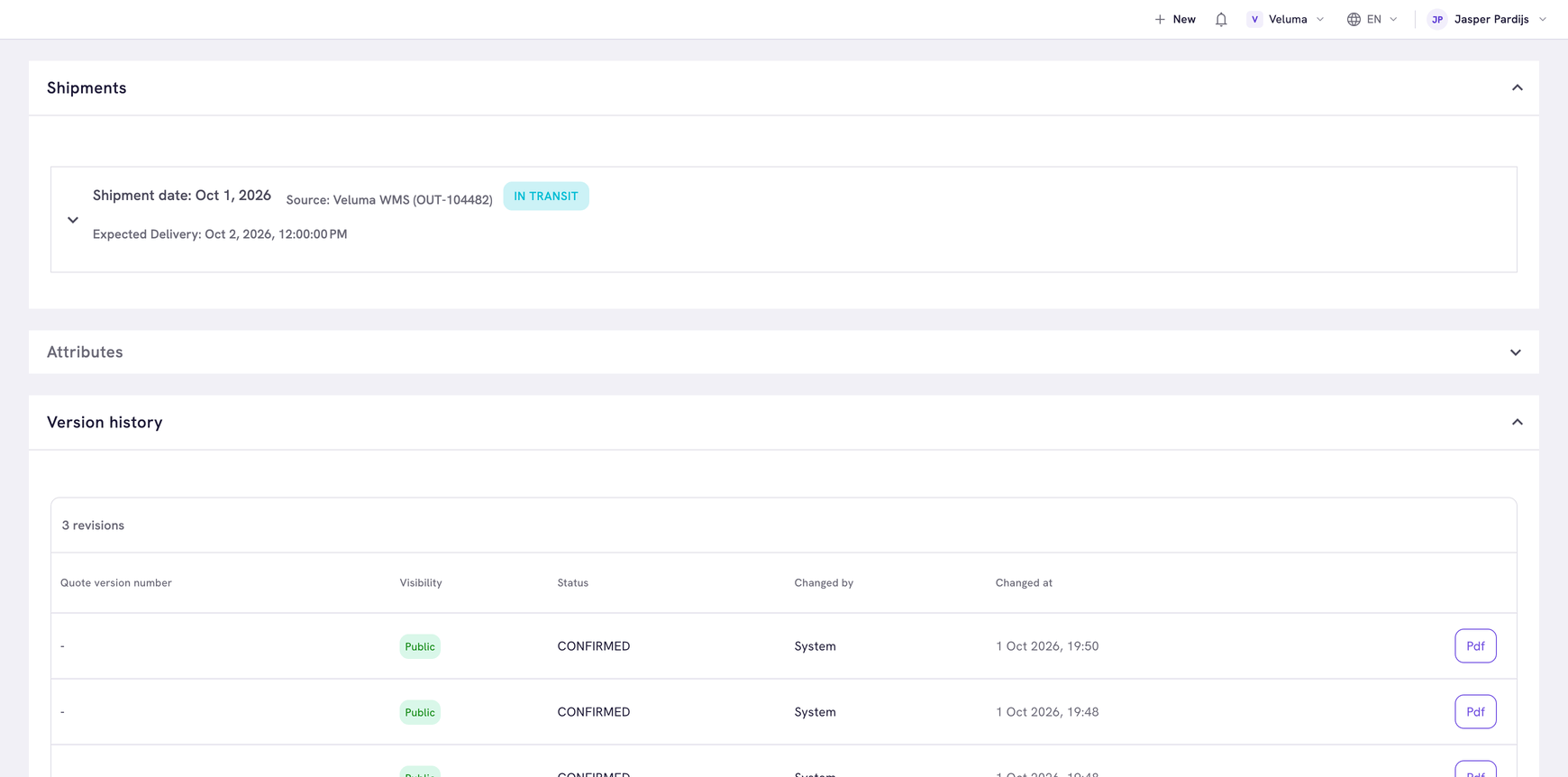Screen dimensions: 1568x777
Task: Click CONFIRMED status in the 19:48 row
Action: point(594,712)
